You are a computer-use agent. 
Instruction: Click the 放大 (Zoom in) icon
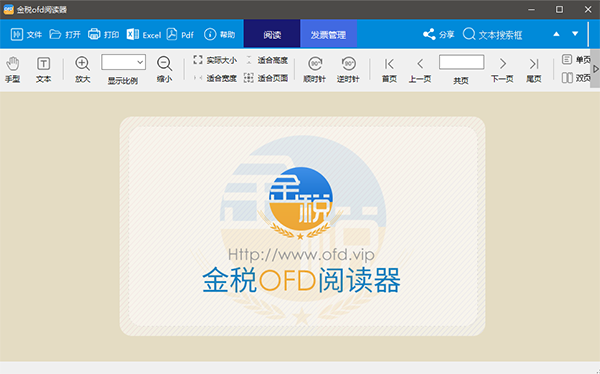(82, 64)
